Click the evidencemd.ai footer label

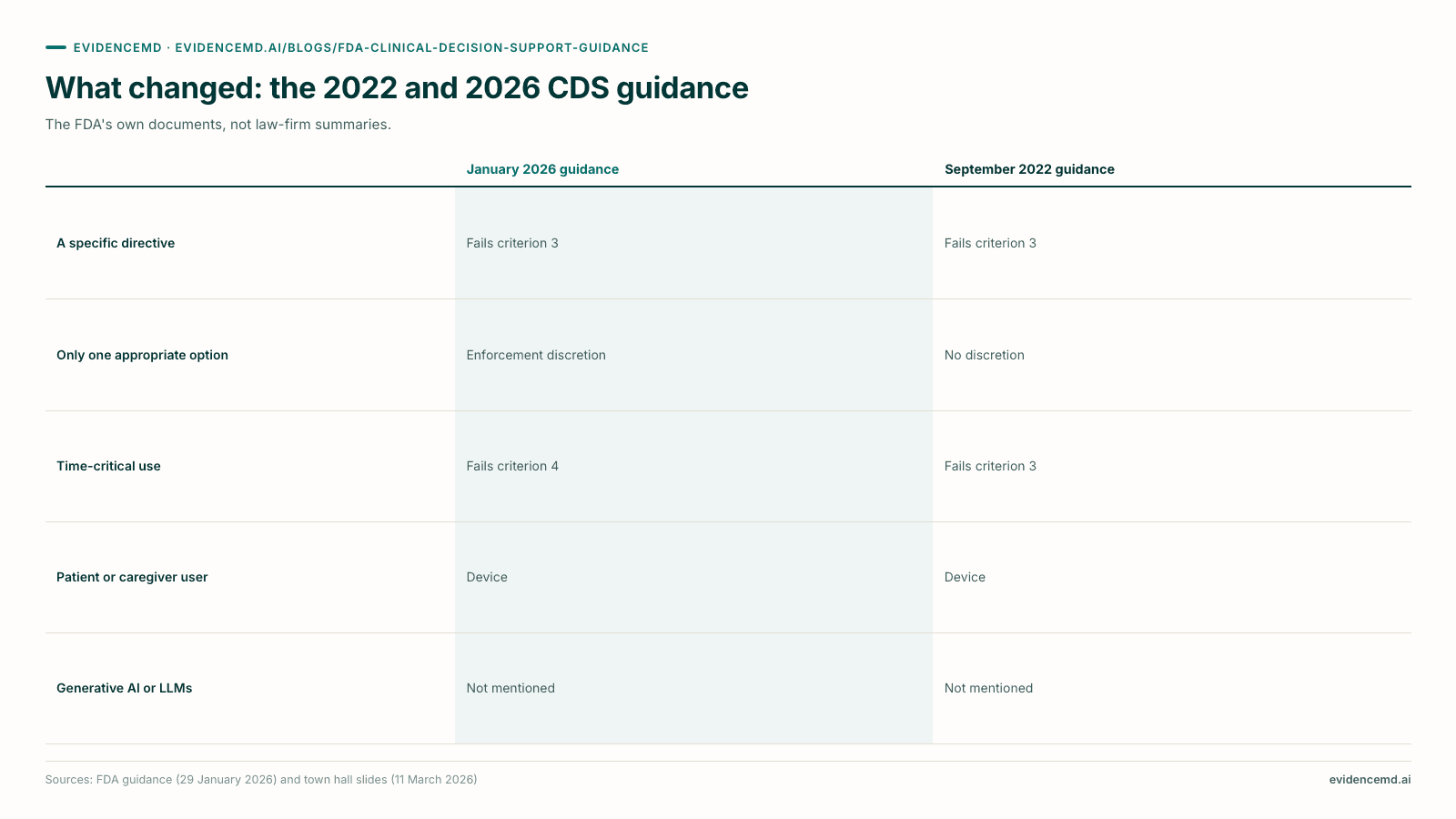tap(1370, 780)
